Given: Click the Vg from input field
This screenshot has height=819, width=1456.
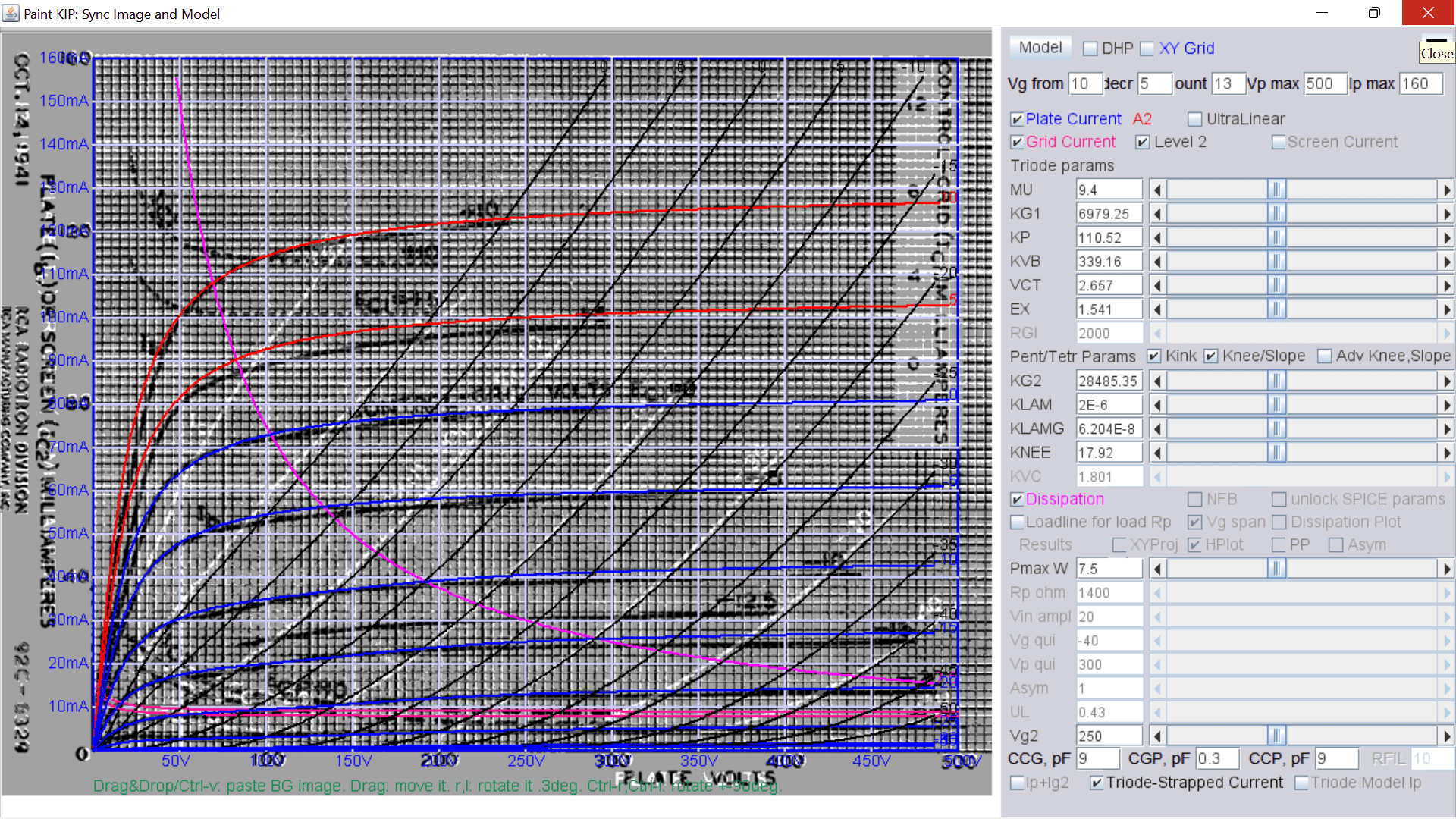Looking at the screenshot, I should [x=1085, y=84].
